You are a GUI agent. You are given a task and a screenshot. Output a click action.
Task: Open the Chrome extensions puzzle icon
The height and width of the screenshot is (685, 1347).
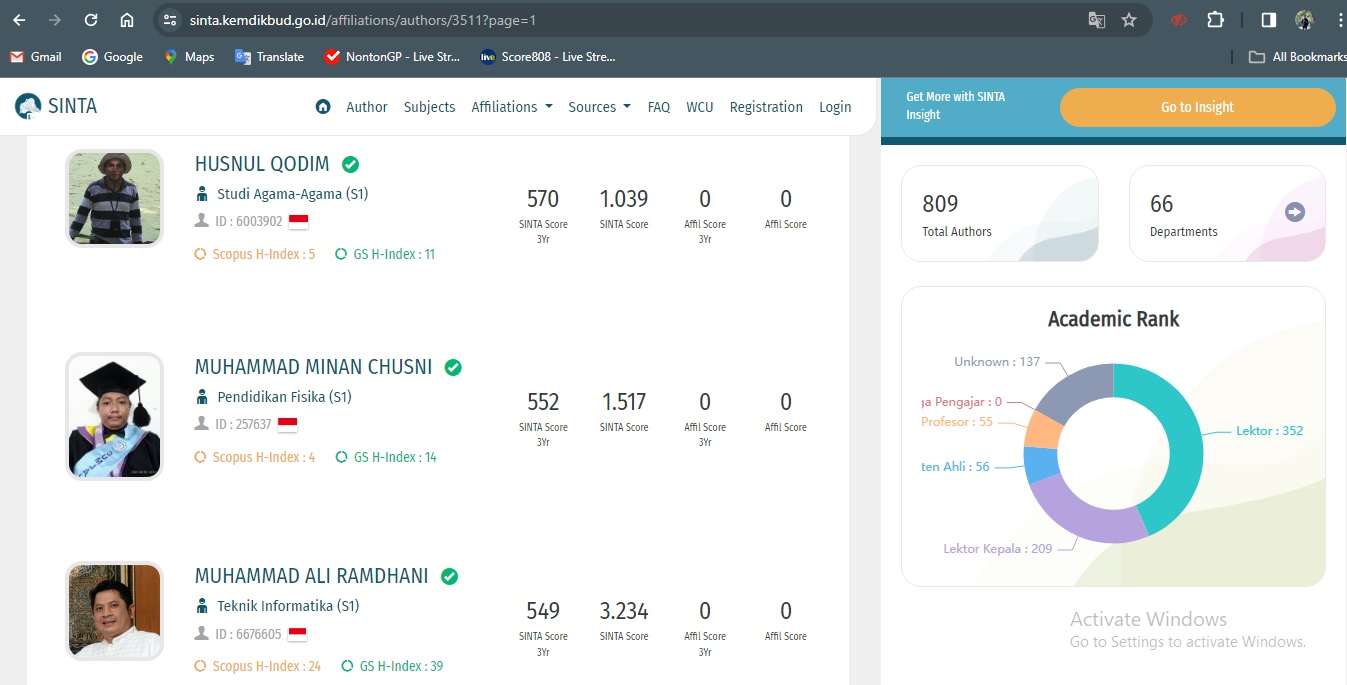1215,20
